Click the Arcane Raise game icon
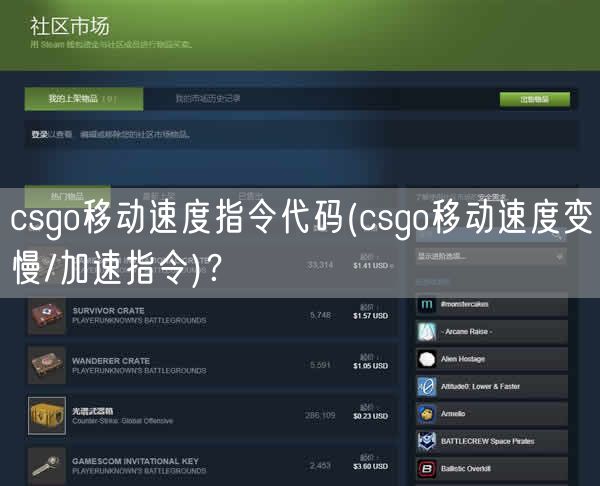Screen dimensions: 600x486 [426, 332]
